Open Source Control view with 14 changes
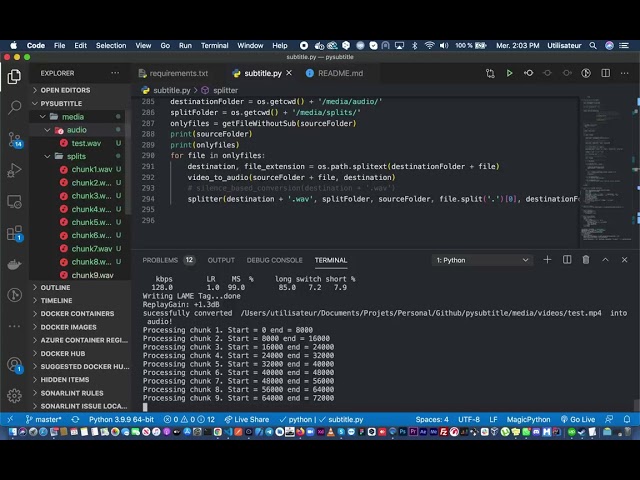The width and height of the screenshot is (640, 480). click(x=15, y=139)
